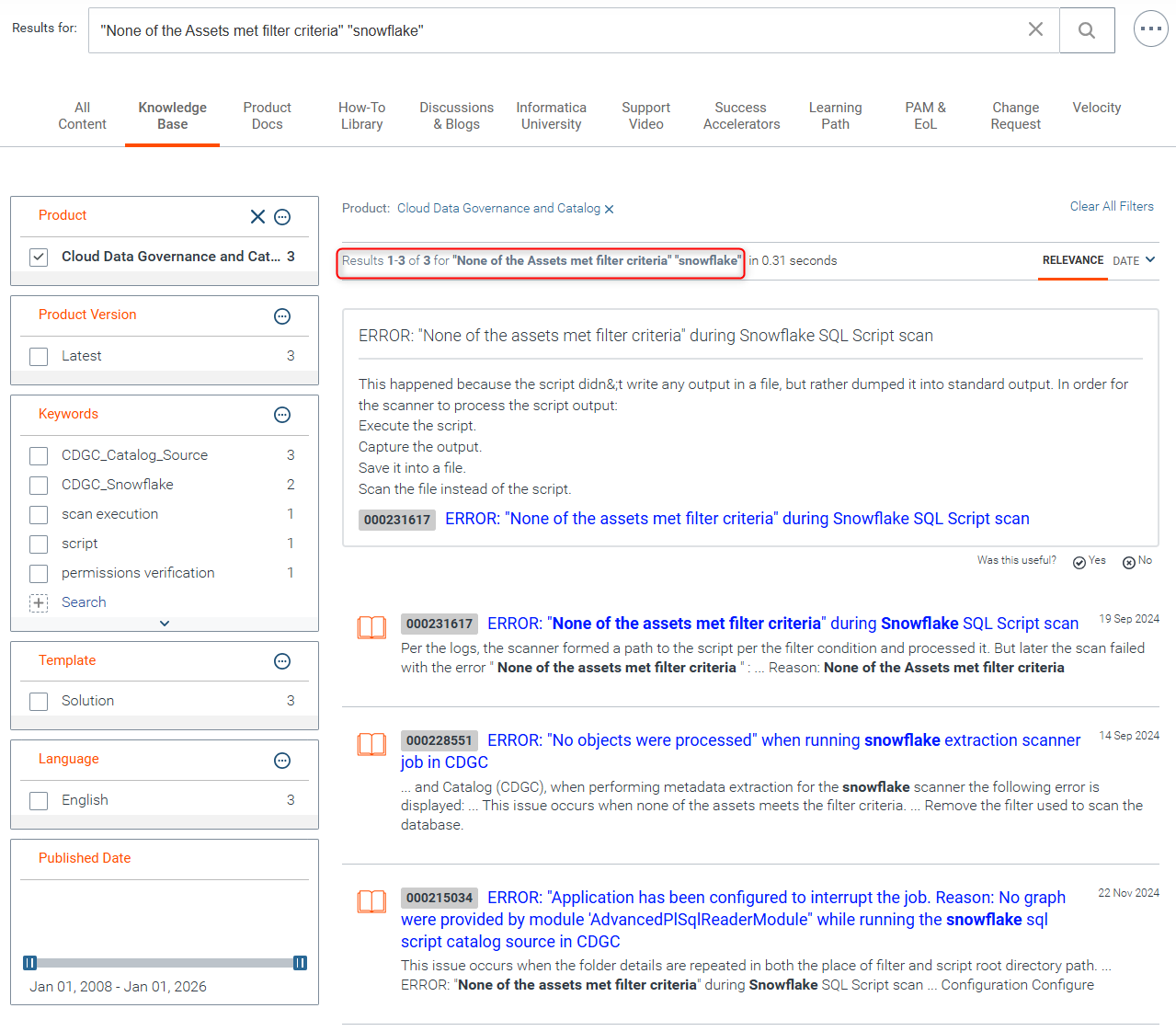Open Product facet options ellipsis
The image size is (1176, 1031).
(282, 217)
